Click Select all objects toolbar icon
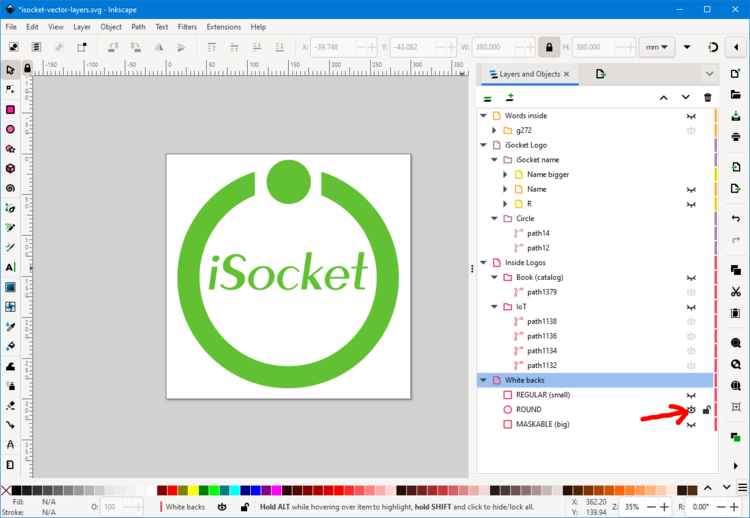The width and height of the screenshot is (750, 518). 14,47
